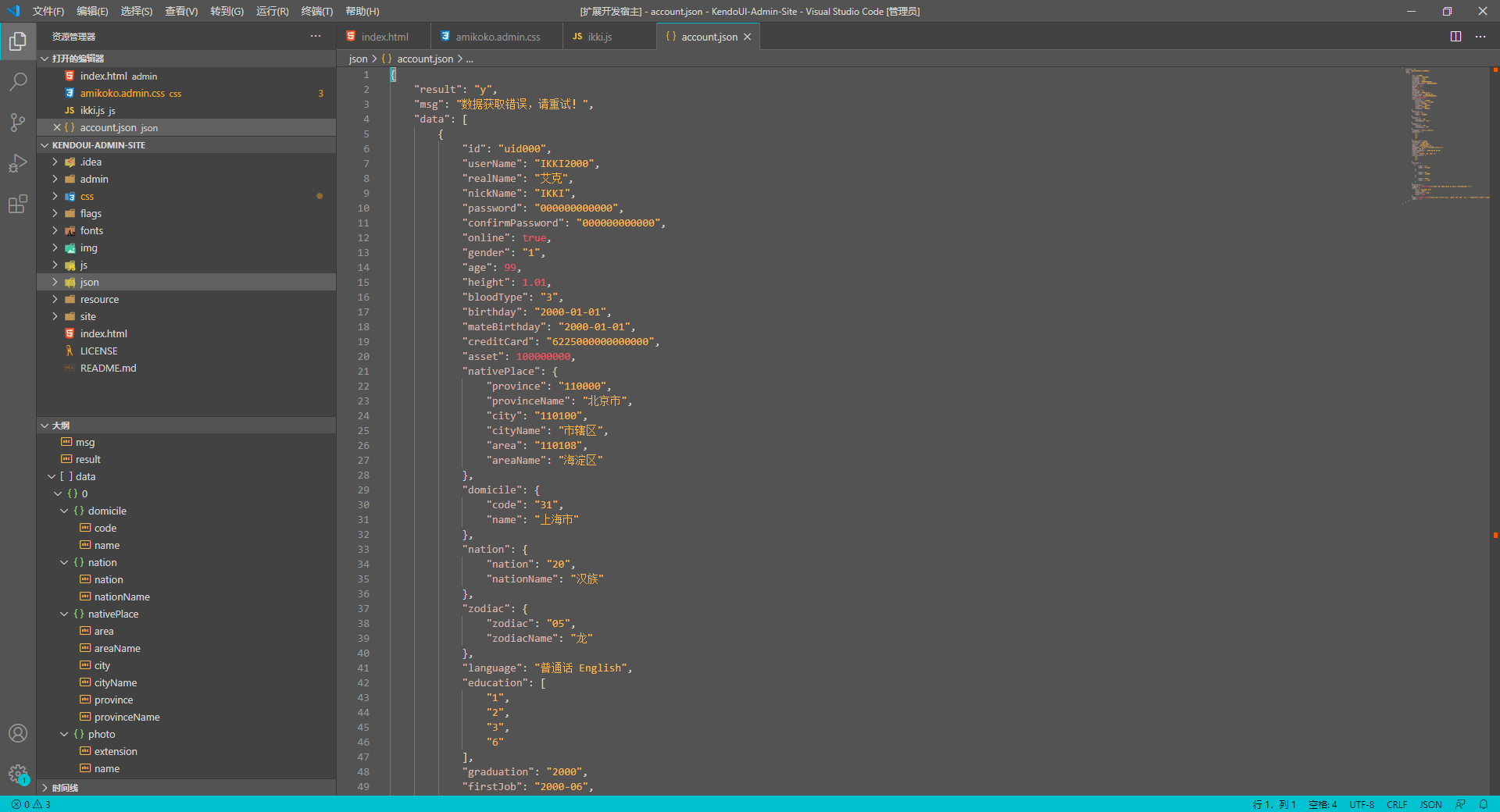Viewport: 1500px width, 812px height.
Task: Select ikki.js in open editors
Action: 186,110
